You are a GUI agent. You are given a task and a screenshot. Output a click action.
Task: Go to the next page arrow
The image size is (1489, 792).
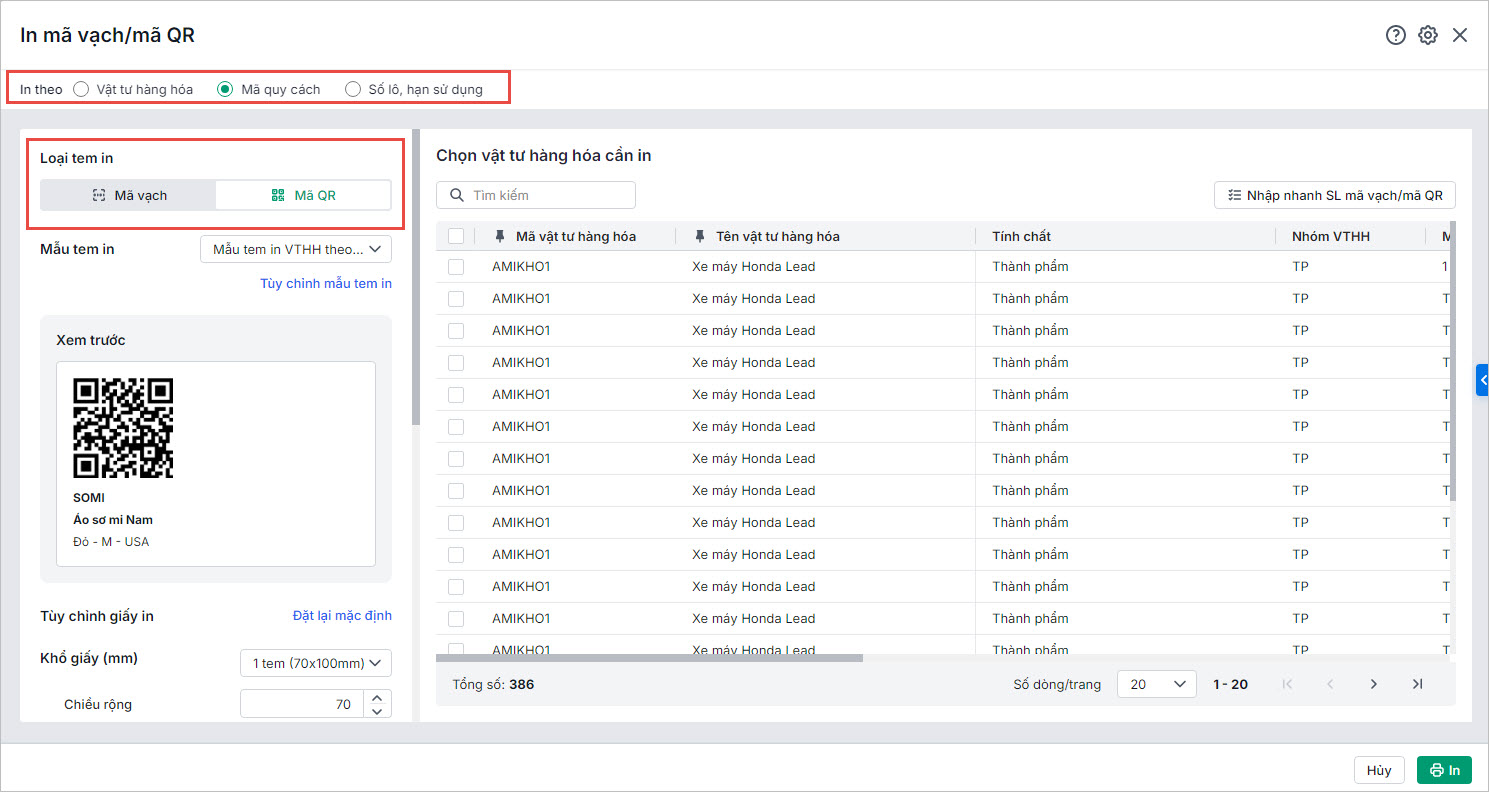pyautogui.click(x=1373, y=684)
